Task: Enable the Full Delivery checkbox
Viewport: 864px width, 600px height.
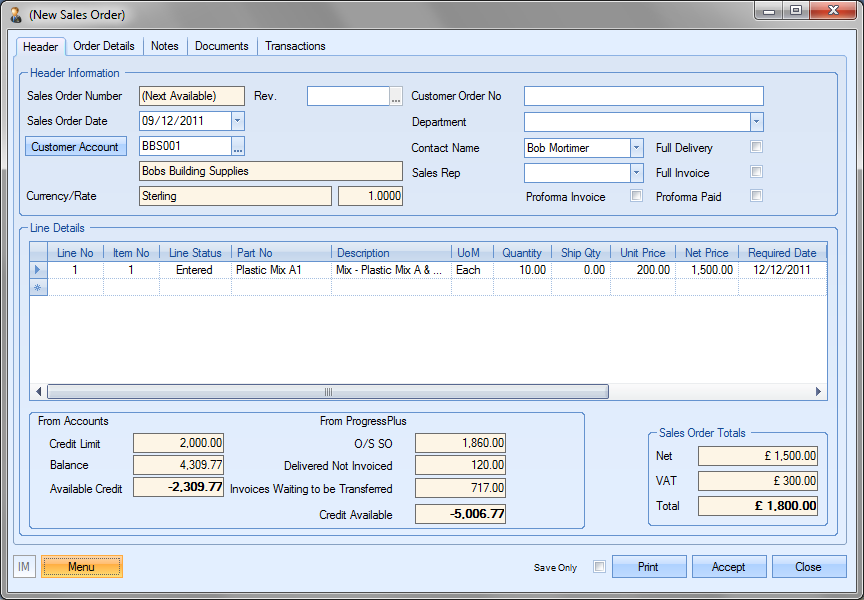Action: tap(757, 147)
